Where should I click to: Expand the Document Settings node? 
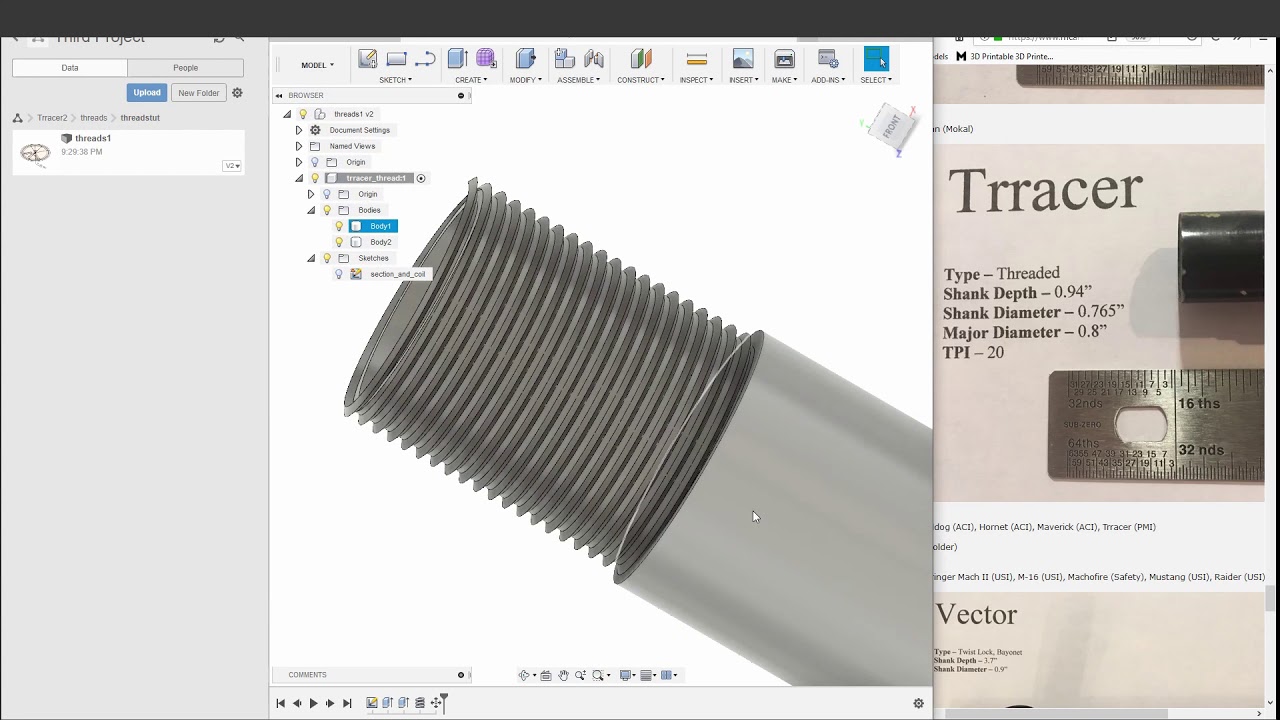click(299, 130)
